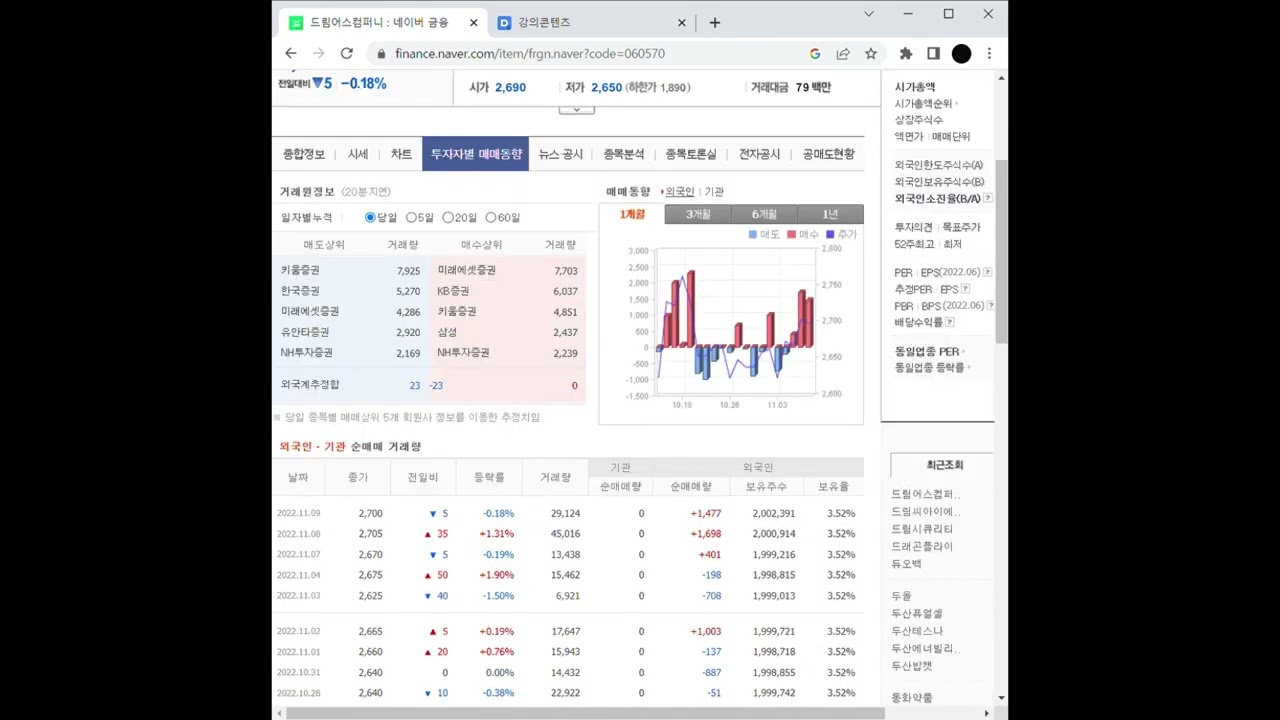
Task: Click the vertical page scrollbar thumb
Action: 1001,250
